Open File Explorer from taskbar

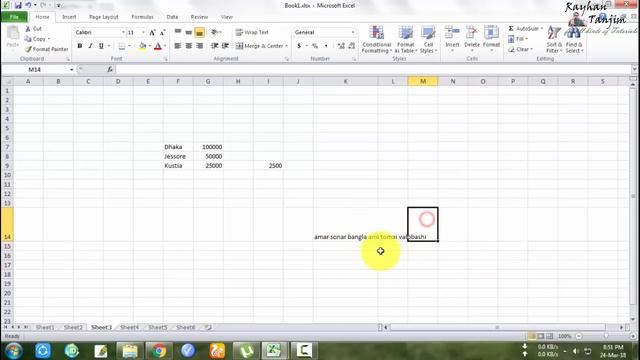pyautogui.click(x=130, y=351)
